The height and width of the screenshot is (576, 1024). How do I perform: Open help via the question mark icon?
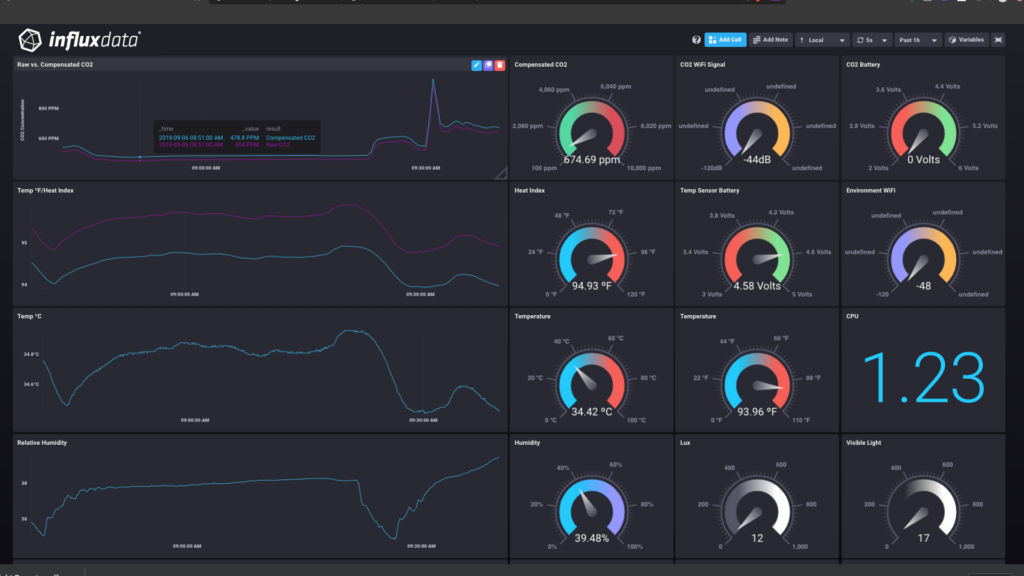coord(696,40)
